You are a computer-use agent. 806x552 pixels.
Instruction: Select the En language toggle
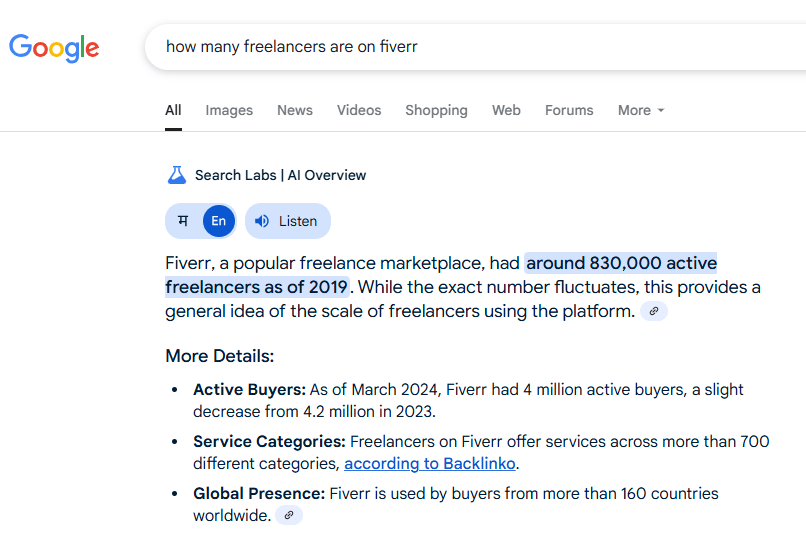pos(219,221)
